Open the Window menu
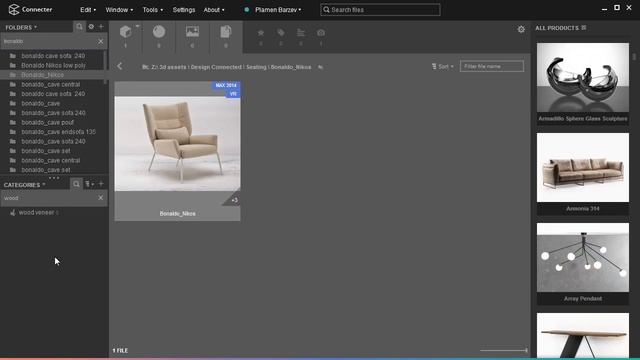The width and height of the screenshot is (640, 360). click(x=119, y=10)
